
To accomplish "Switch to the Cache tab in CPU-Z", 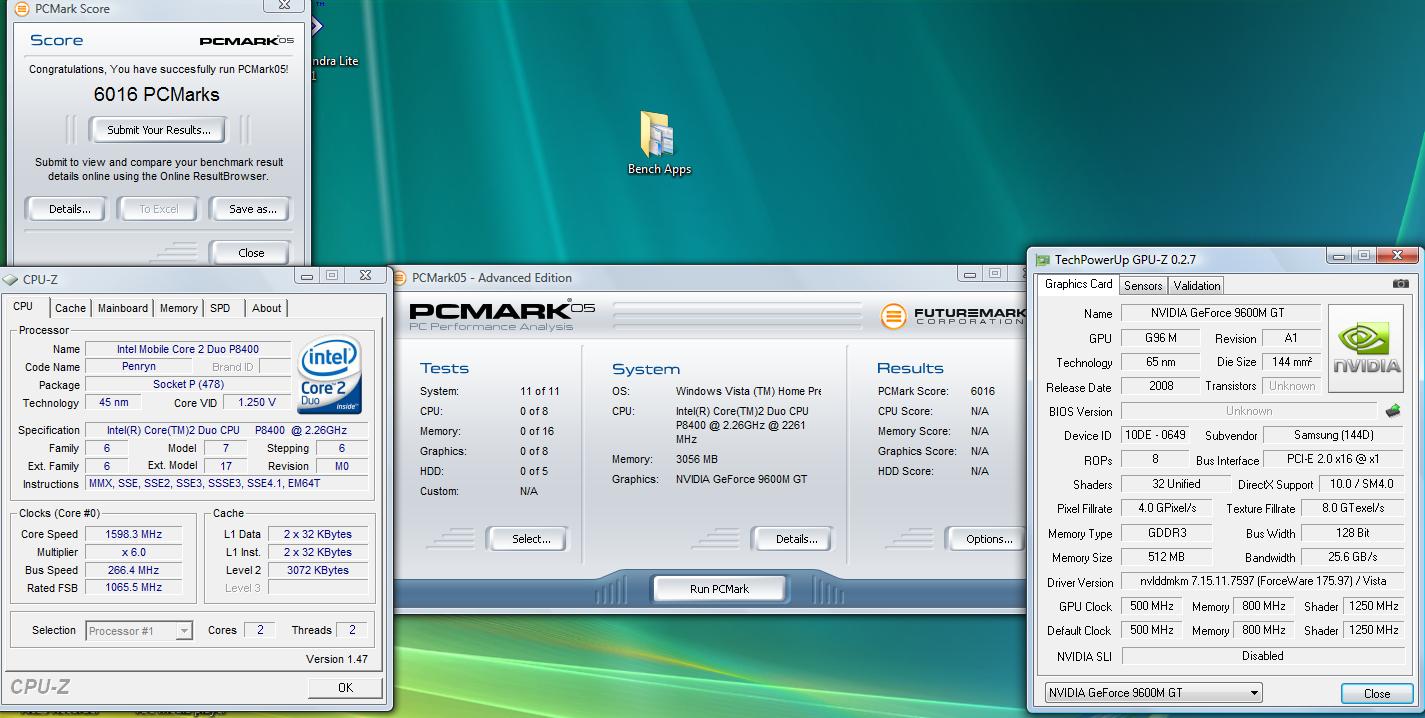I will click(70, 308).
